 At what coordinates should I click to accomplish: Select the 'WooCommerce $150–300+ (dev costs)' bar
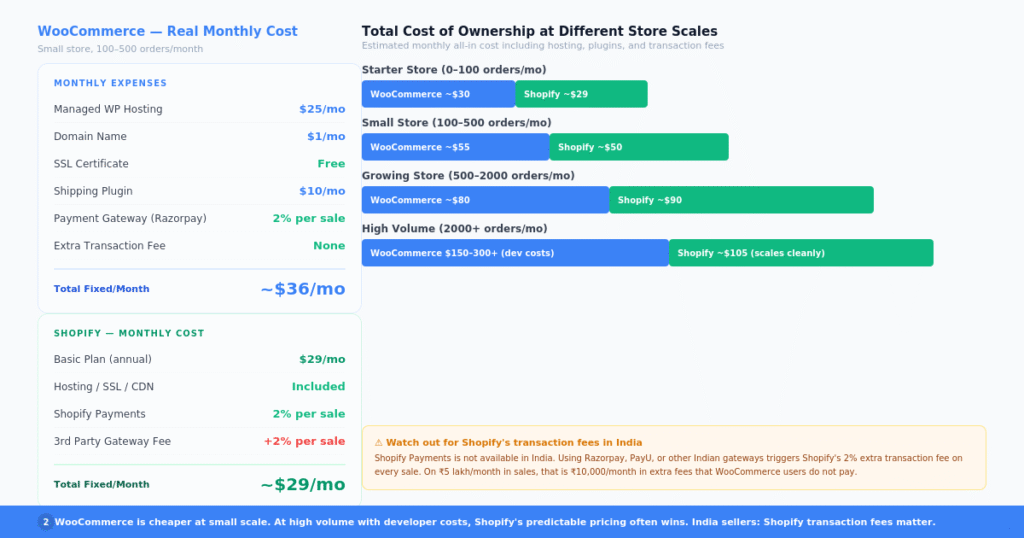515,253
